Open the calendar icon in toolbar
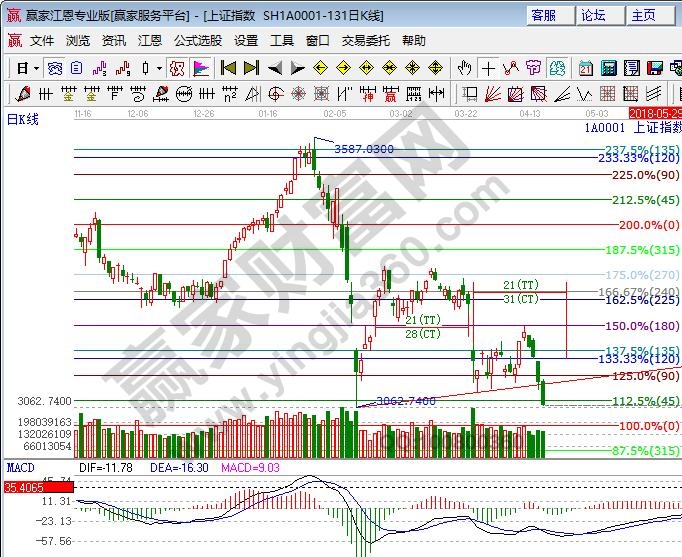Viewport: 682px width, 557px height. click(x=587, y=68)
